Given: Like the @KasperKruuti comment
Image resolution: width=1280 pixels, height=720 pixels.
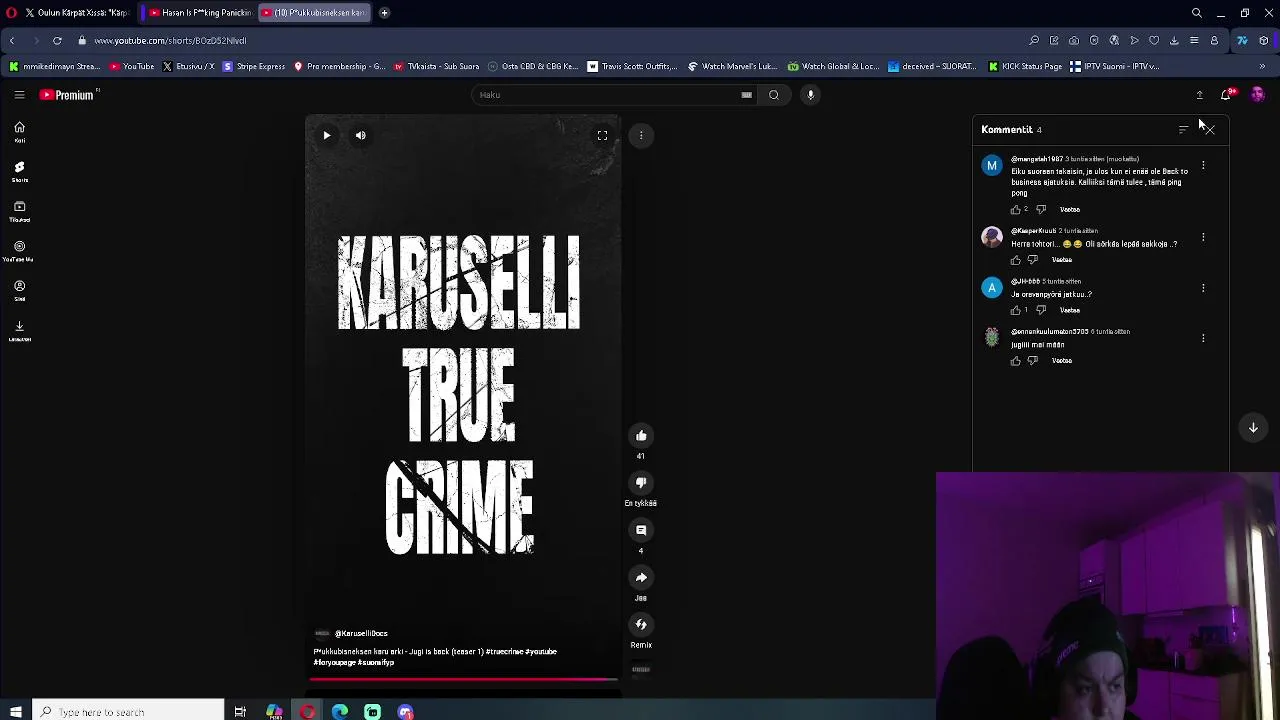Looking at the screenshot, I should tap(1016, 260).
